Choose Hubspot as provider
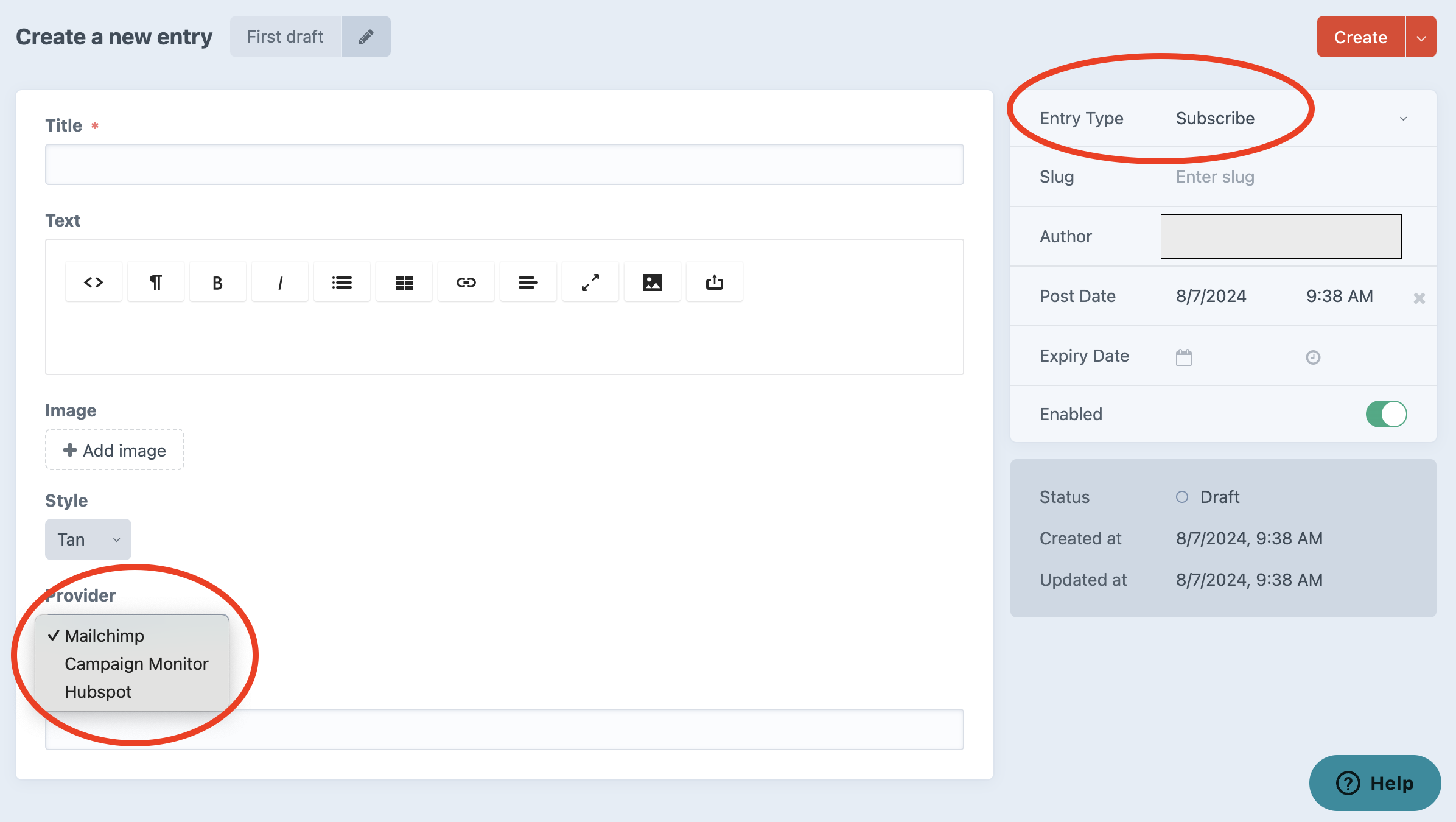 point(132,692)
